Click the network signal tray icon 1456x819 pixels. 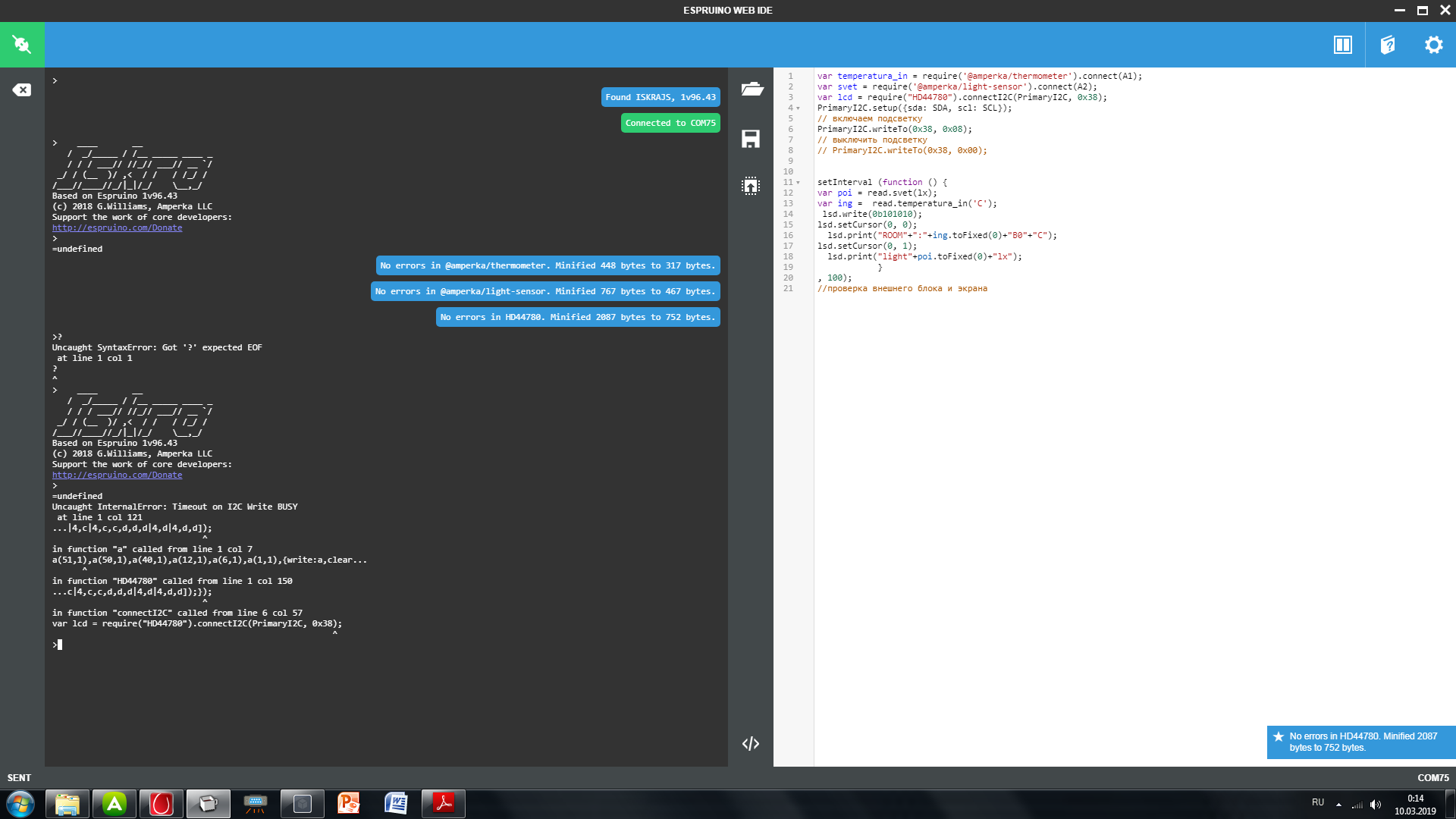[1357, 805]
